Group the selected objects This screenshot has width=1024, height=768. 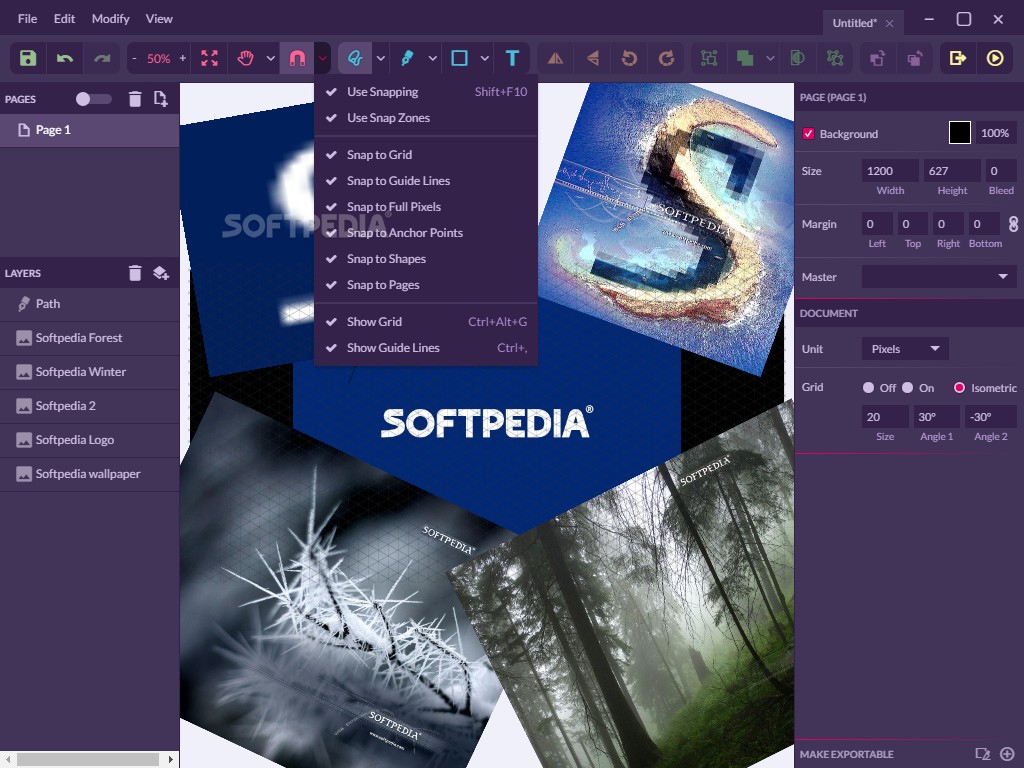coord(709,58)
